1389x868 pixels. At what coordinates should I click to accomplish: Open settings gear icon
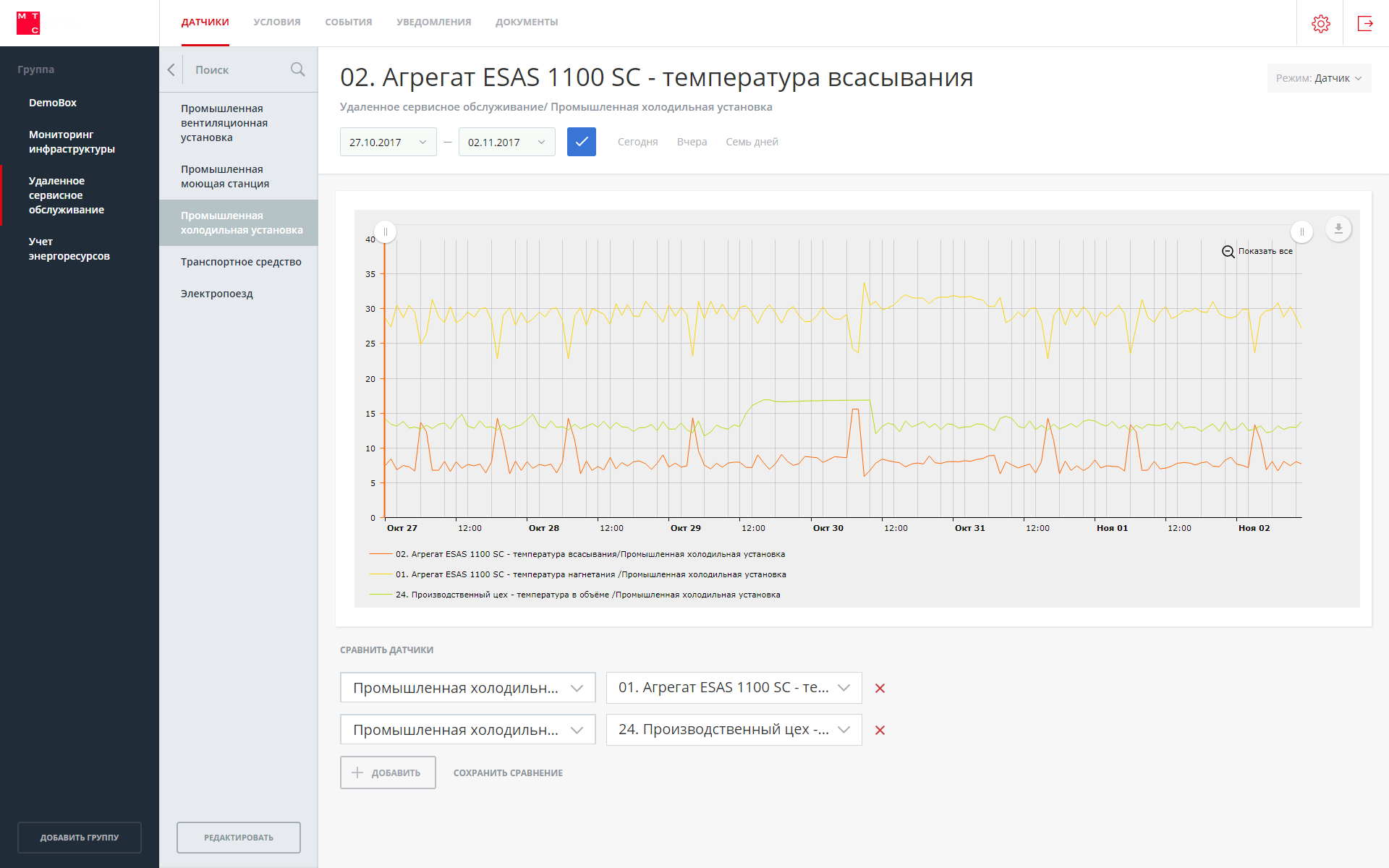coord(1320,23)
